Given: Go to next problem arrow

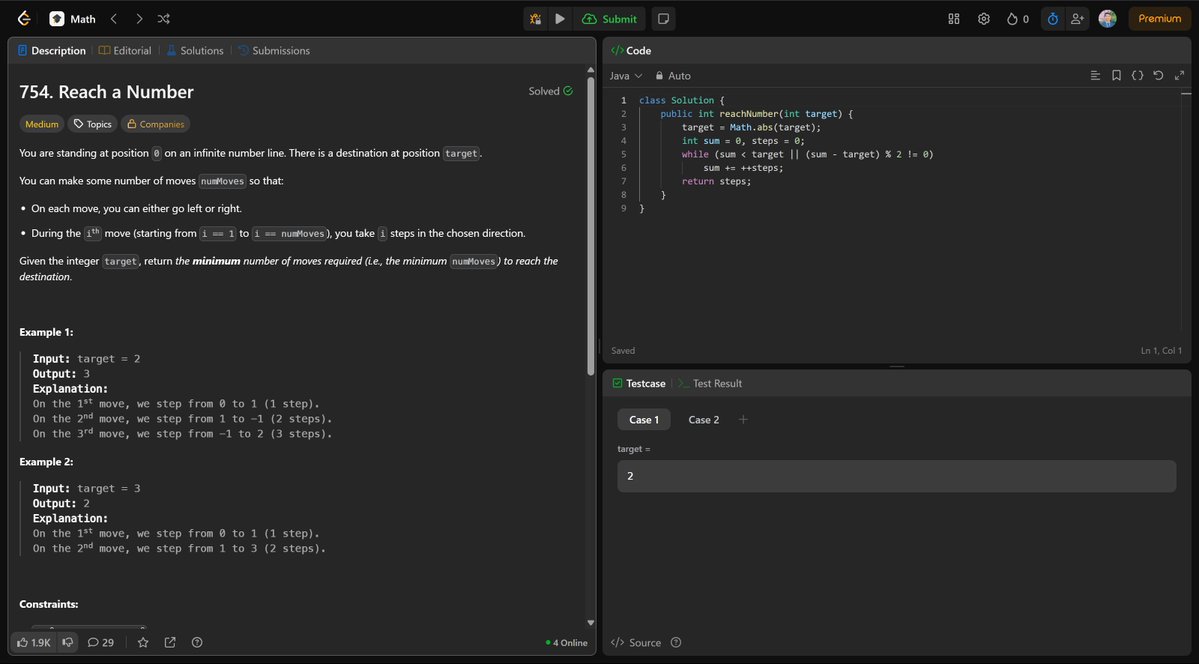Looking at the screenshot, I should point(139,18).
